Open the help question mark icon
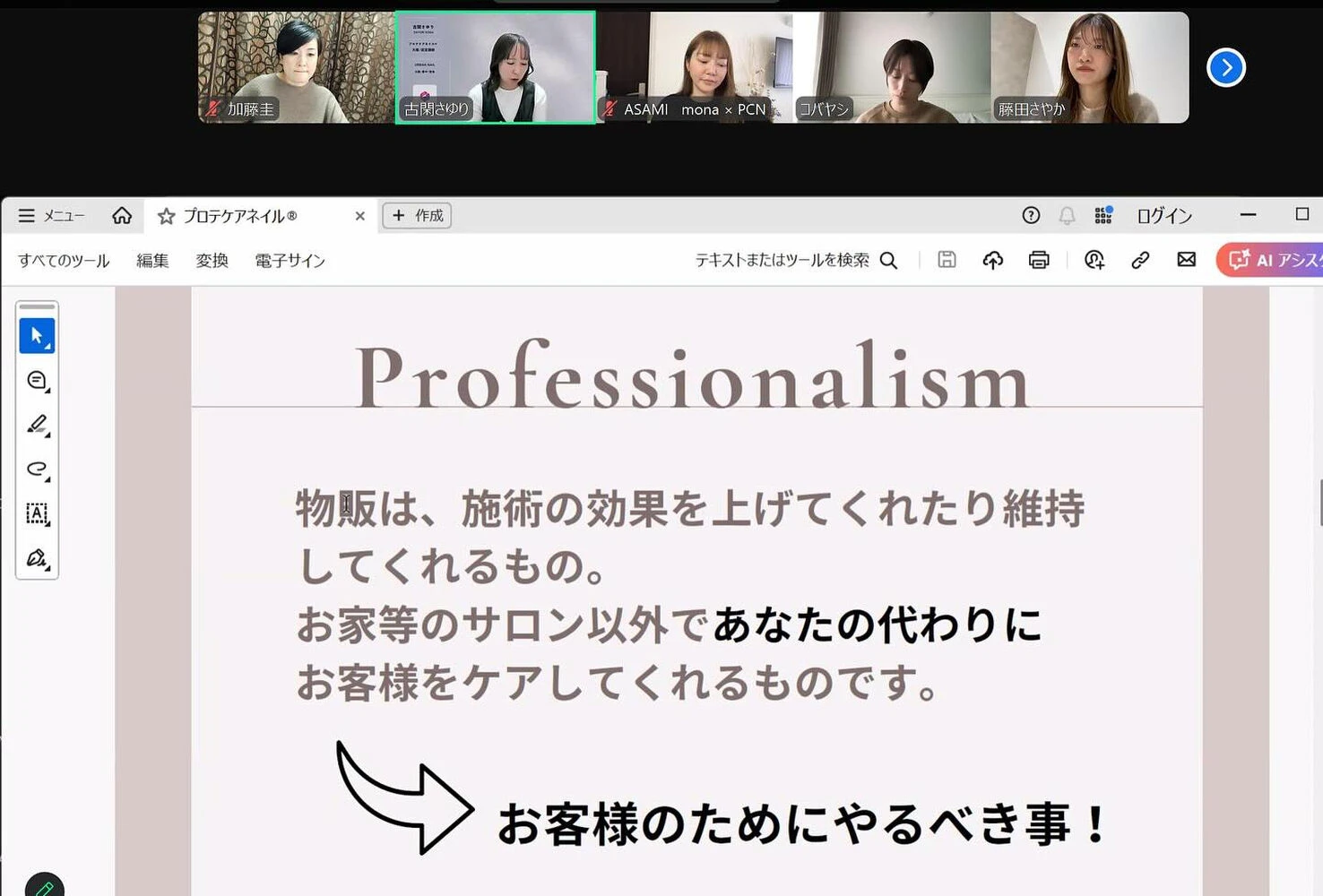 coord(1031,215)
